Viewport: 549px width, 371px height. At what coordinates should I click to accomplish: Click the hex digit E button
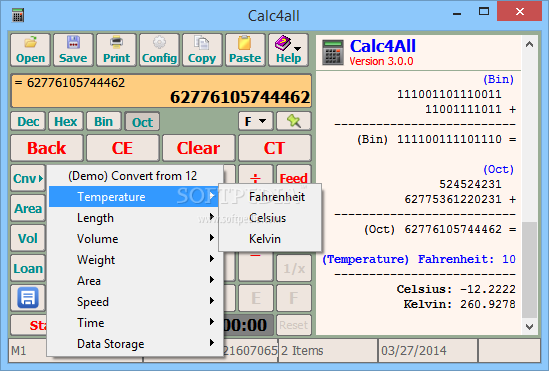[x=256, y=298]
